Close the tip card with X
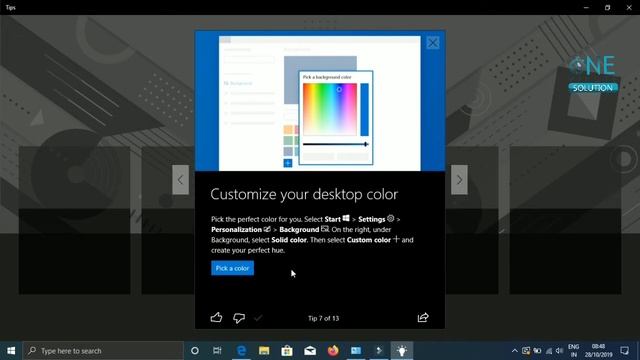This screenshot has width=640, height=360. 433,43
